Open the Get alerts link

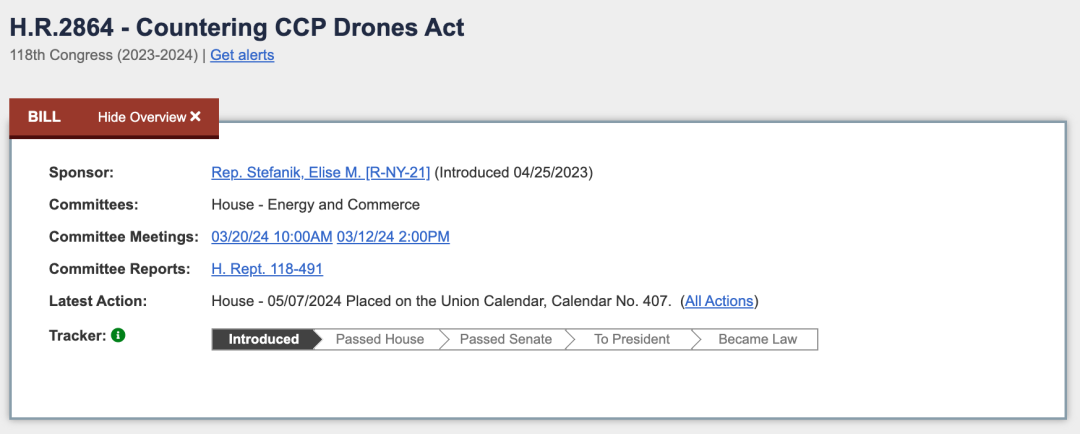[x=242, y=55]
